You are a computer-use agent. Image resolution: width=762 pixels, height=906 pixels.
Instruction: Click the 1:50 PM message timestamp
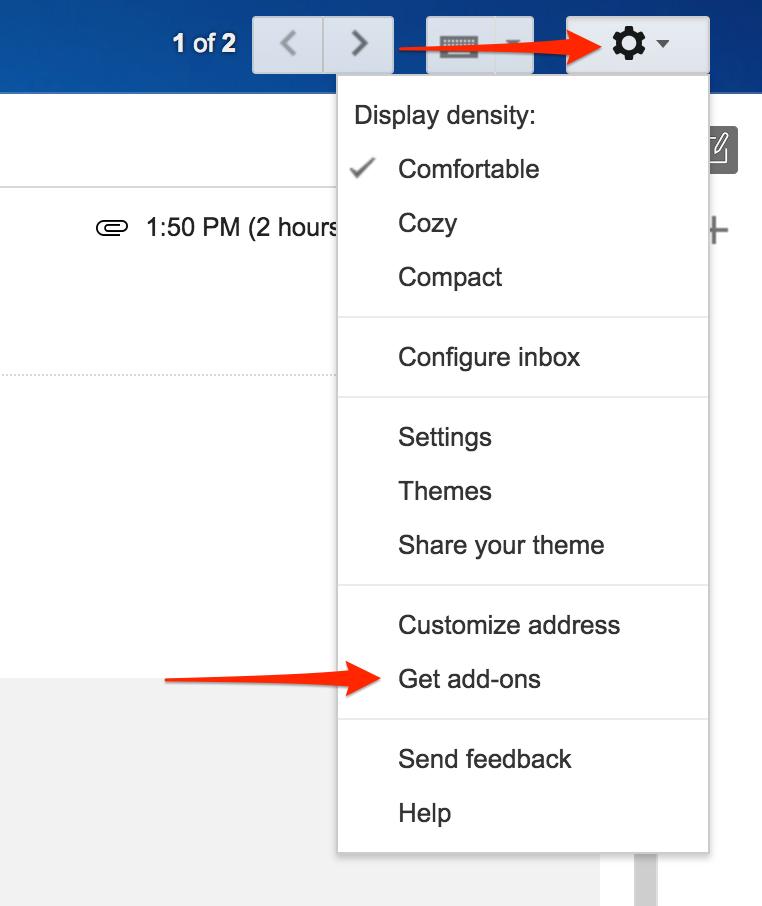241,228
